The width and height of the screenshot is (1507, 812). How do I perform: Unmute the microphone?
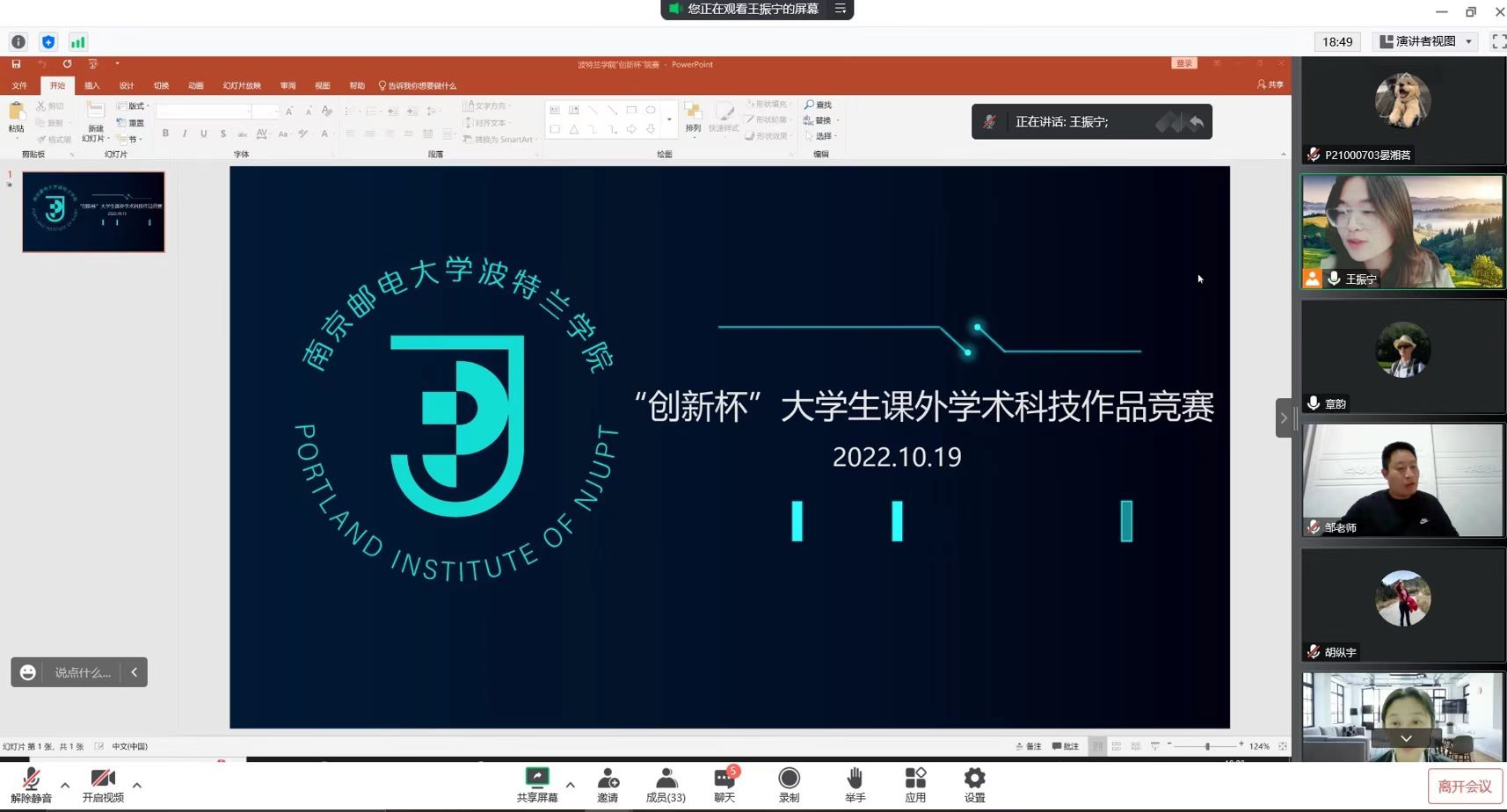pyautogui.click(x=31, y=779)
